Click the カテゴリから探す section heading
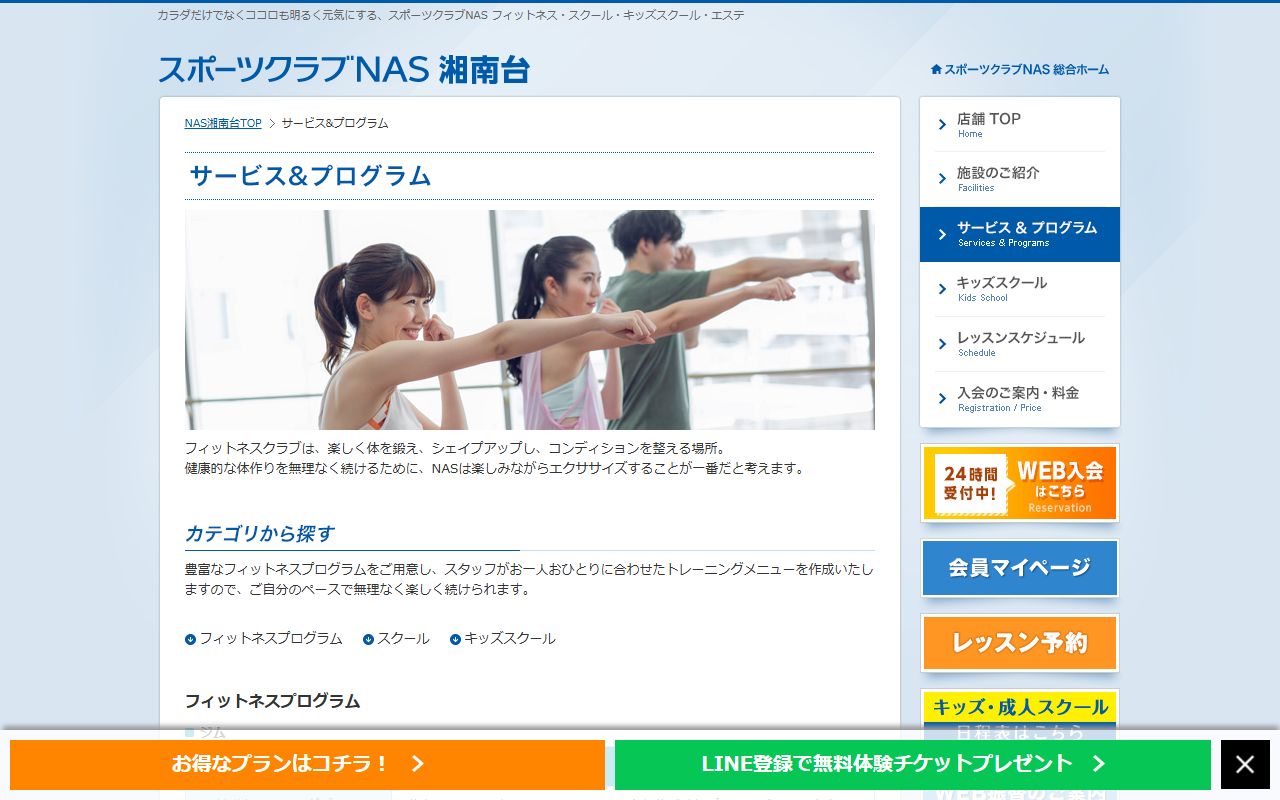 coord(259,533)
